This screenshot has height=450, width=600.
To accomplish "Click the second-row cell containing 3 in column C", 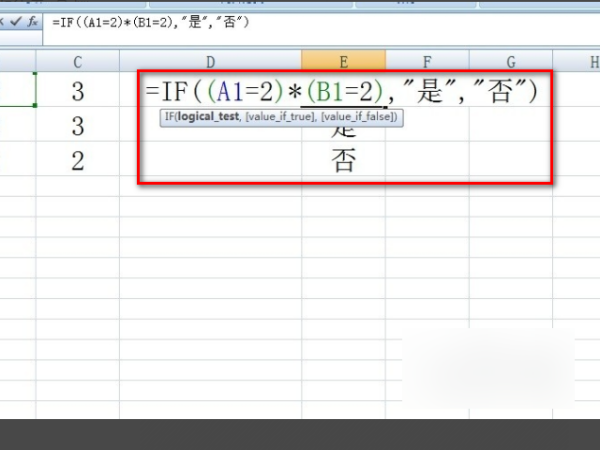I will click(78, 127).
